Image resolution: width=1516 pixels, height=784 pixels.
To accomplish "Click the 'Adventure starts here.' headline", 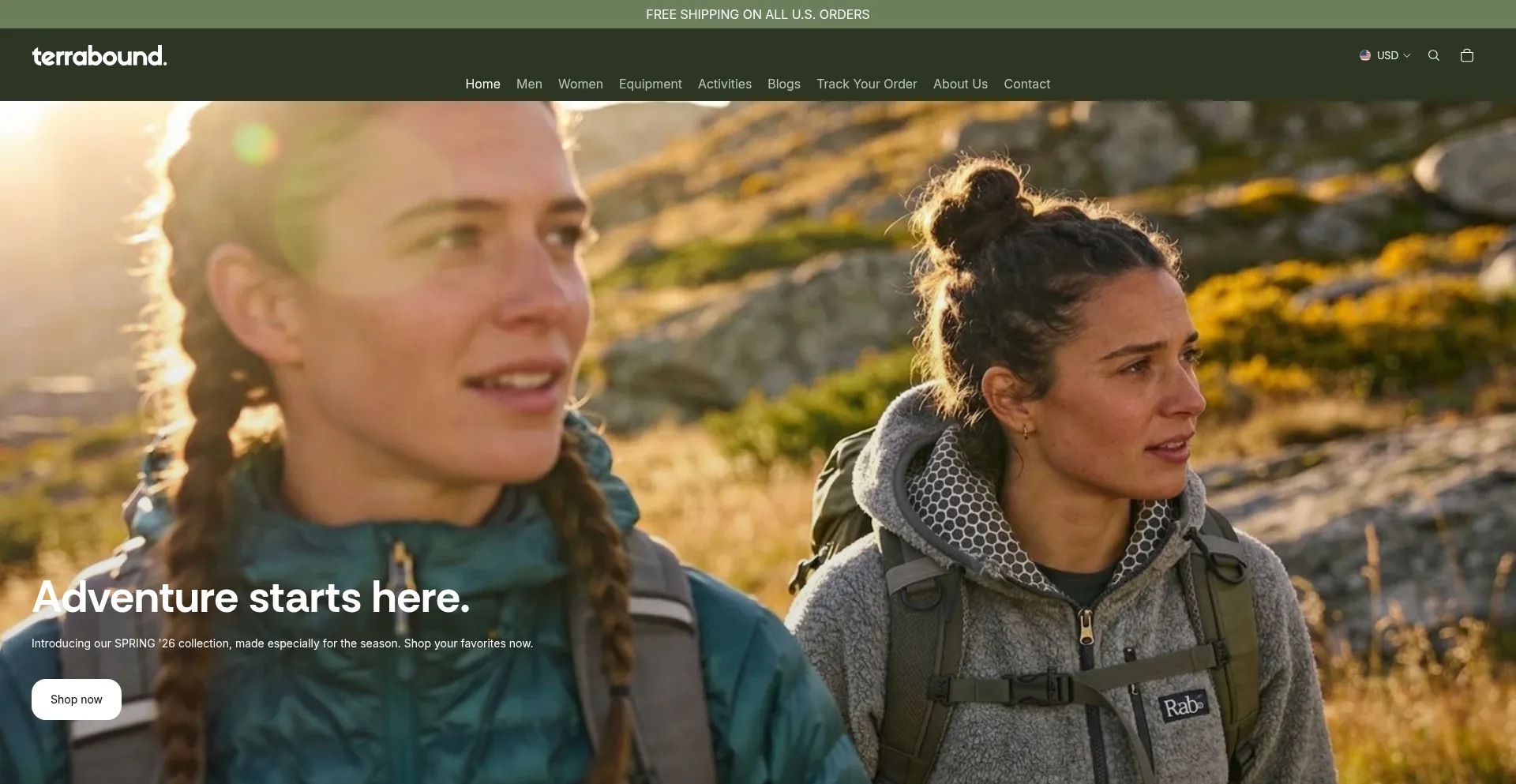I will coord(251,597).
